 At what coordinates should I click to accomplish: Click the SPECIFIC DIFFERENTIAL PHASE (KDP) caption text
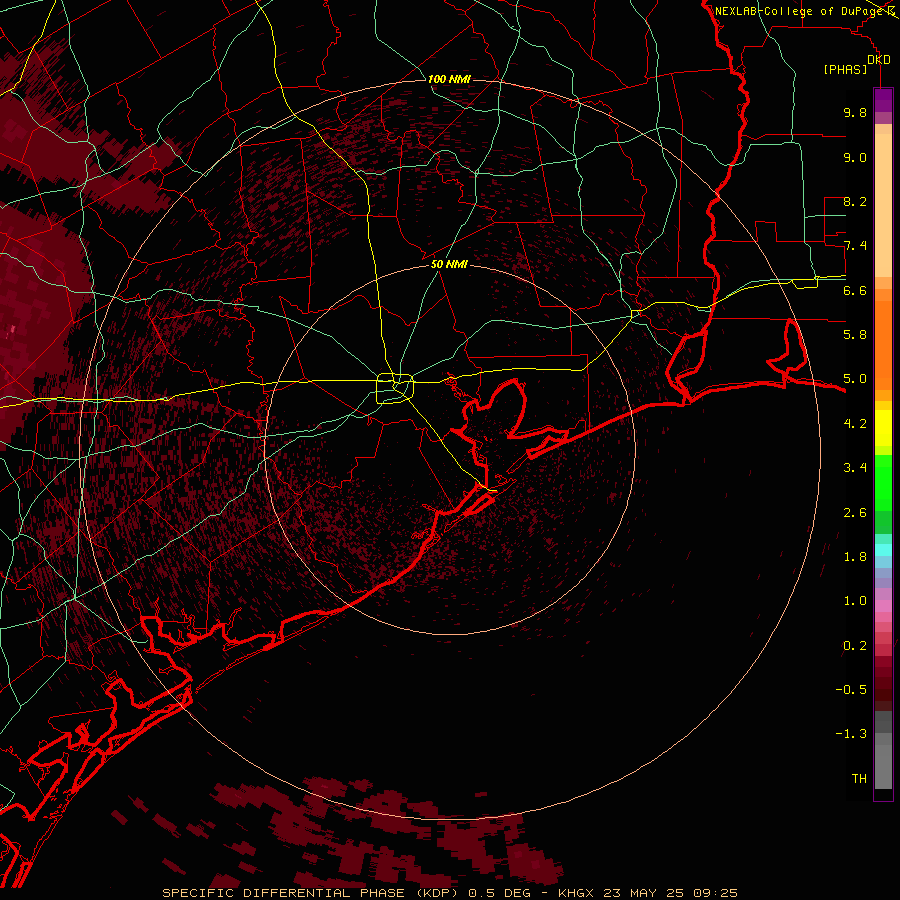pos(312,893)
